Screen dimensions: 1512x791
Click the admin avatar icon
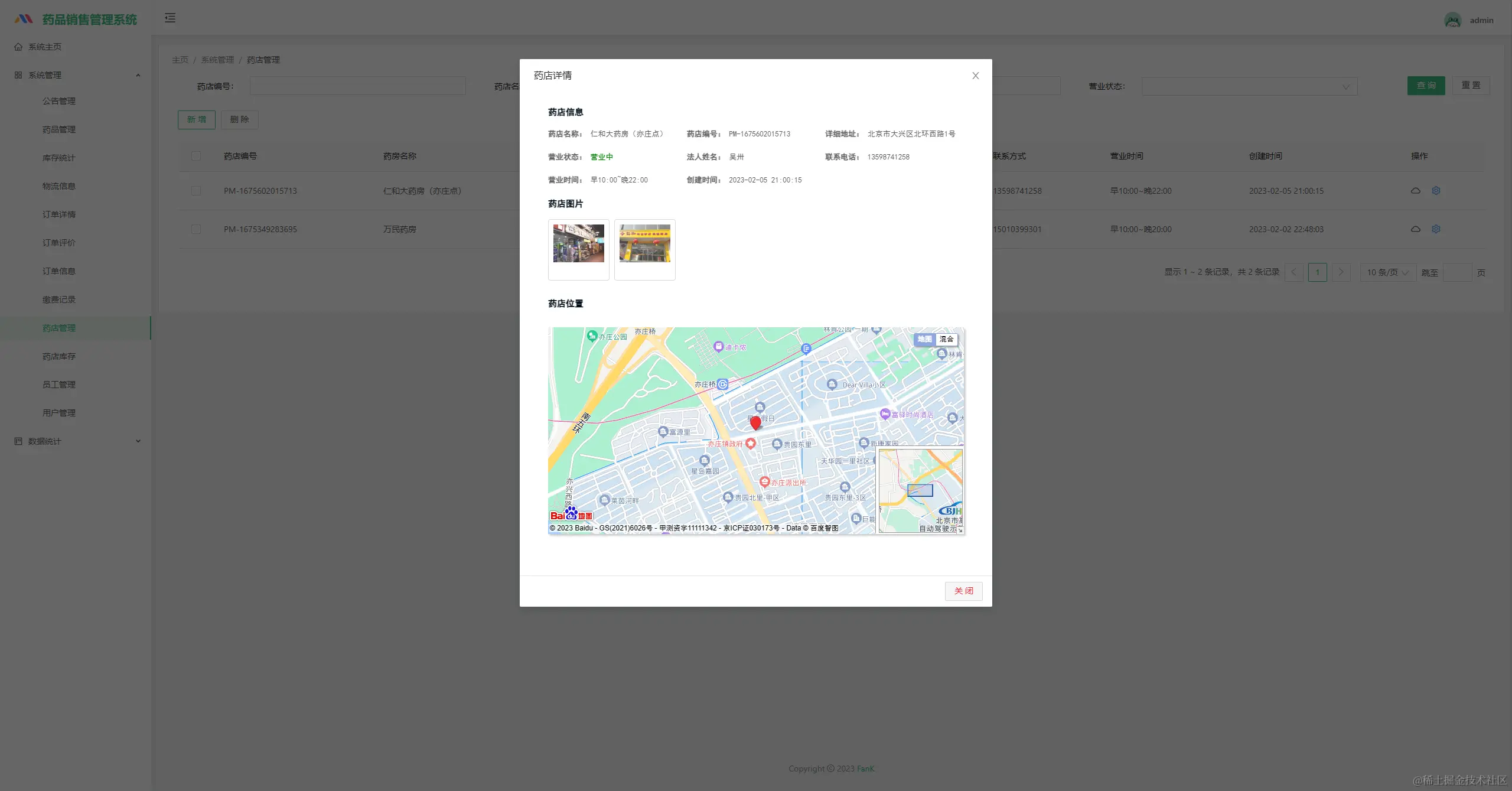coord(1452,20)
